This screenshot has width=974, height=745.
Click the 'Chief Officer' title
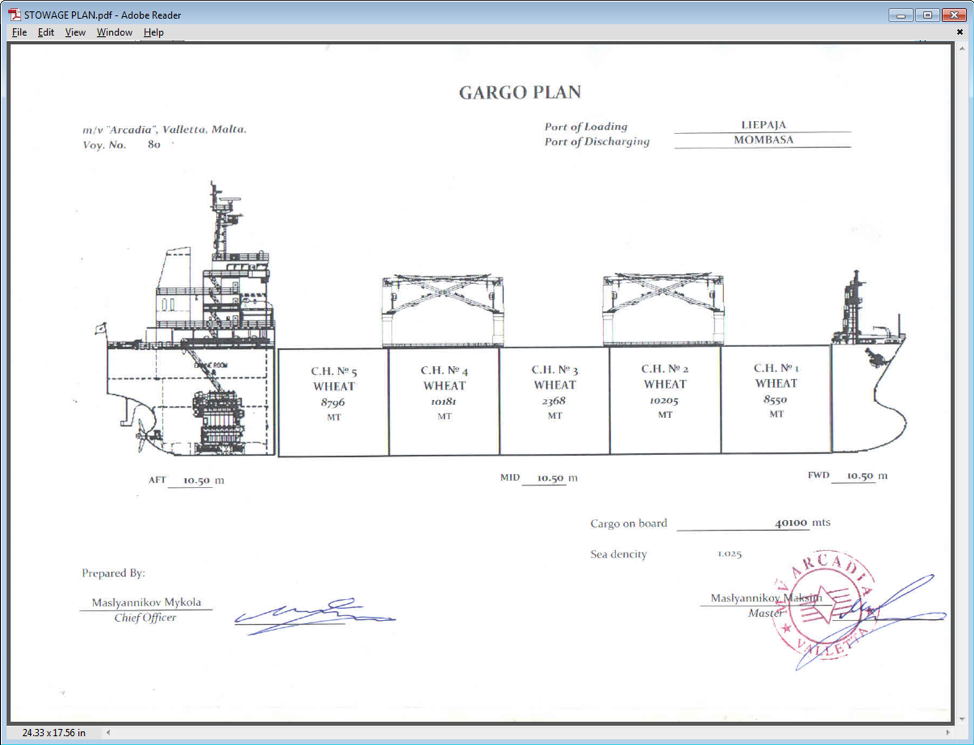click(145, 618)
